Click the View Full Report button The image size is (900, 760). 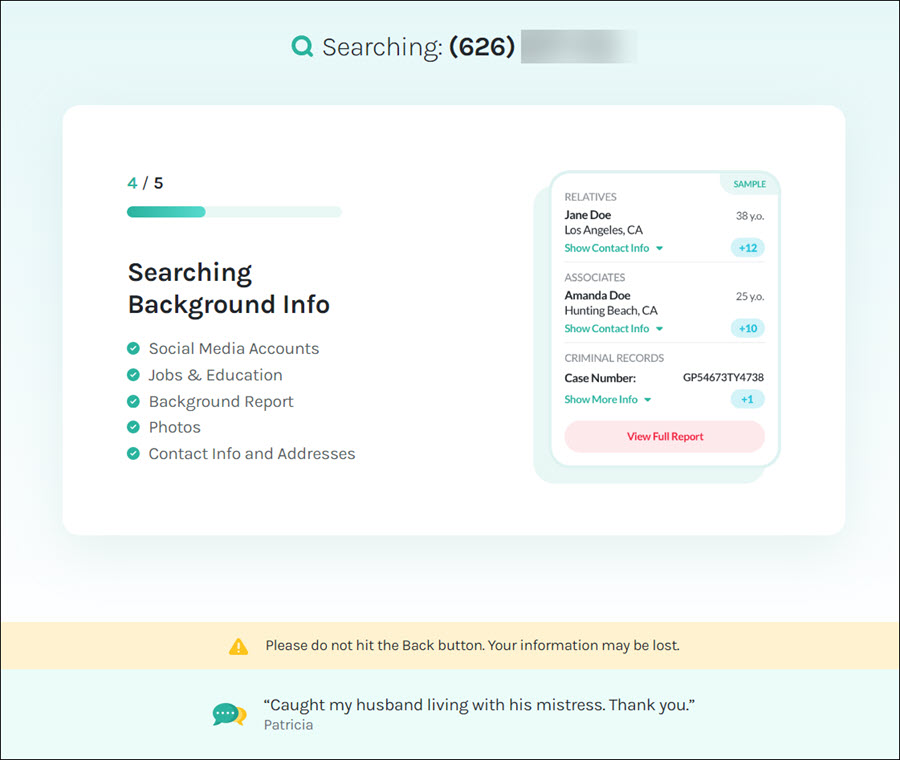click(665, 436)
